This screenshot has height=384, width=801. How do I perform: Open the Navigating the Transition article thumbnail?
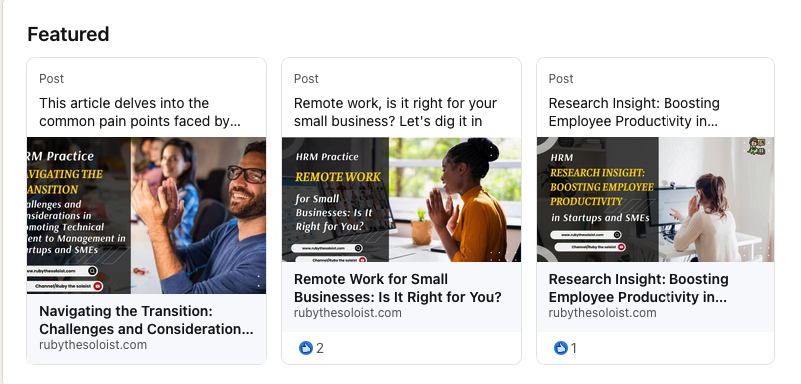pos(147,215)
